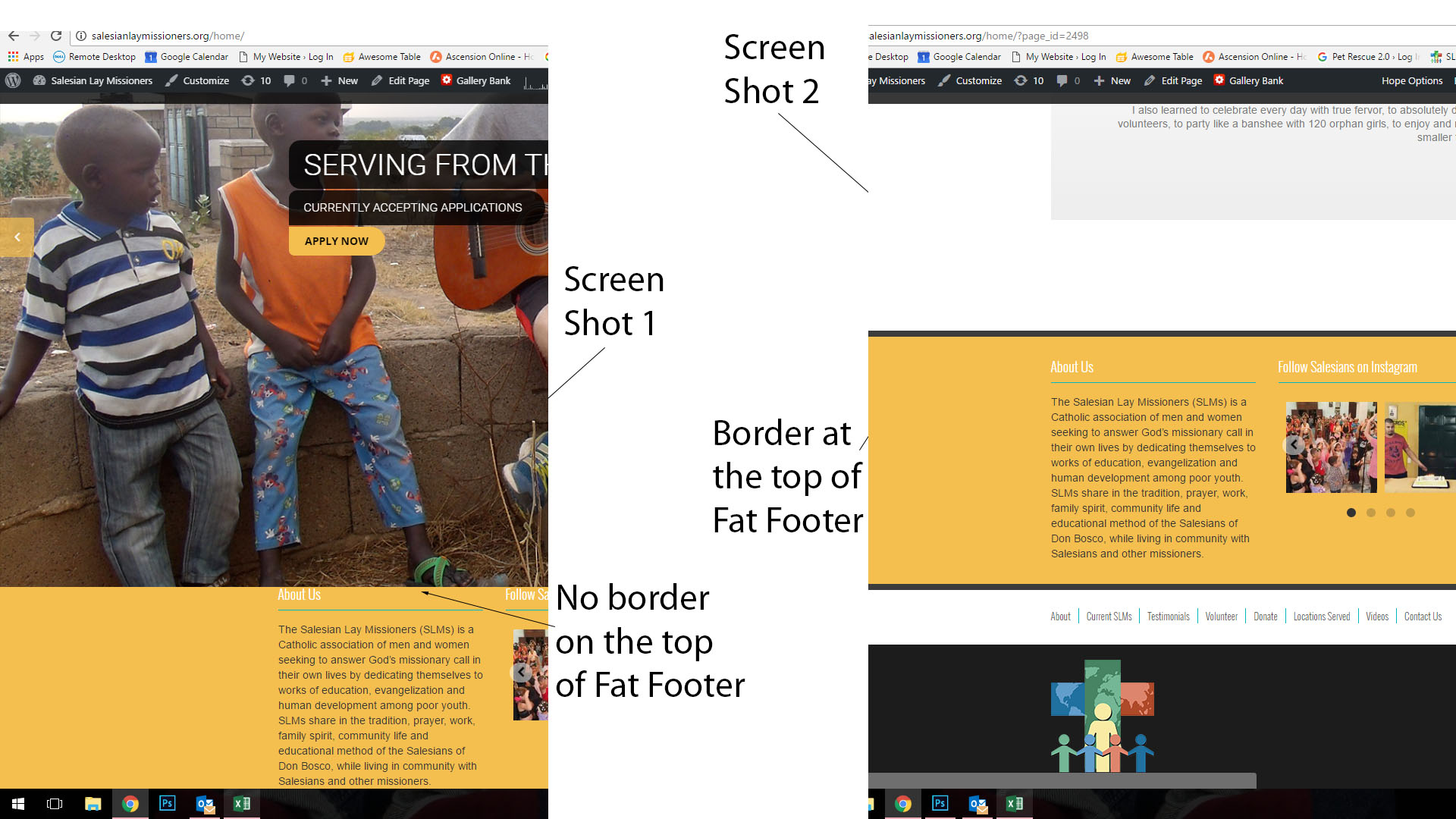Select the first Instagram carousel dot
Image resolution: width=1456 pixels, height=819 pixels.
click(1351, 513)
